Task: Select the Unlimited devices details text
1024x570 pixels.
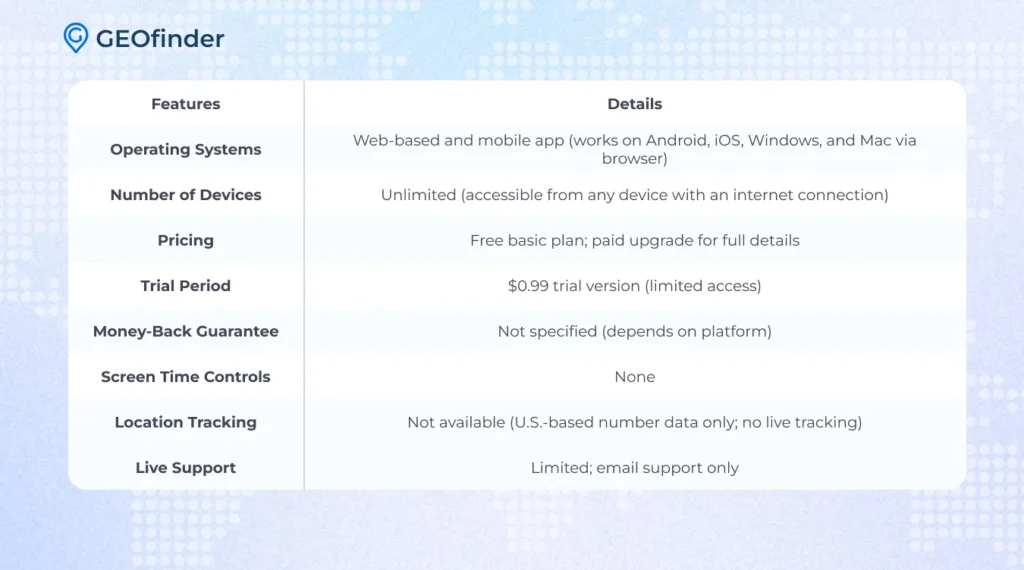Action: pos(634,195)
